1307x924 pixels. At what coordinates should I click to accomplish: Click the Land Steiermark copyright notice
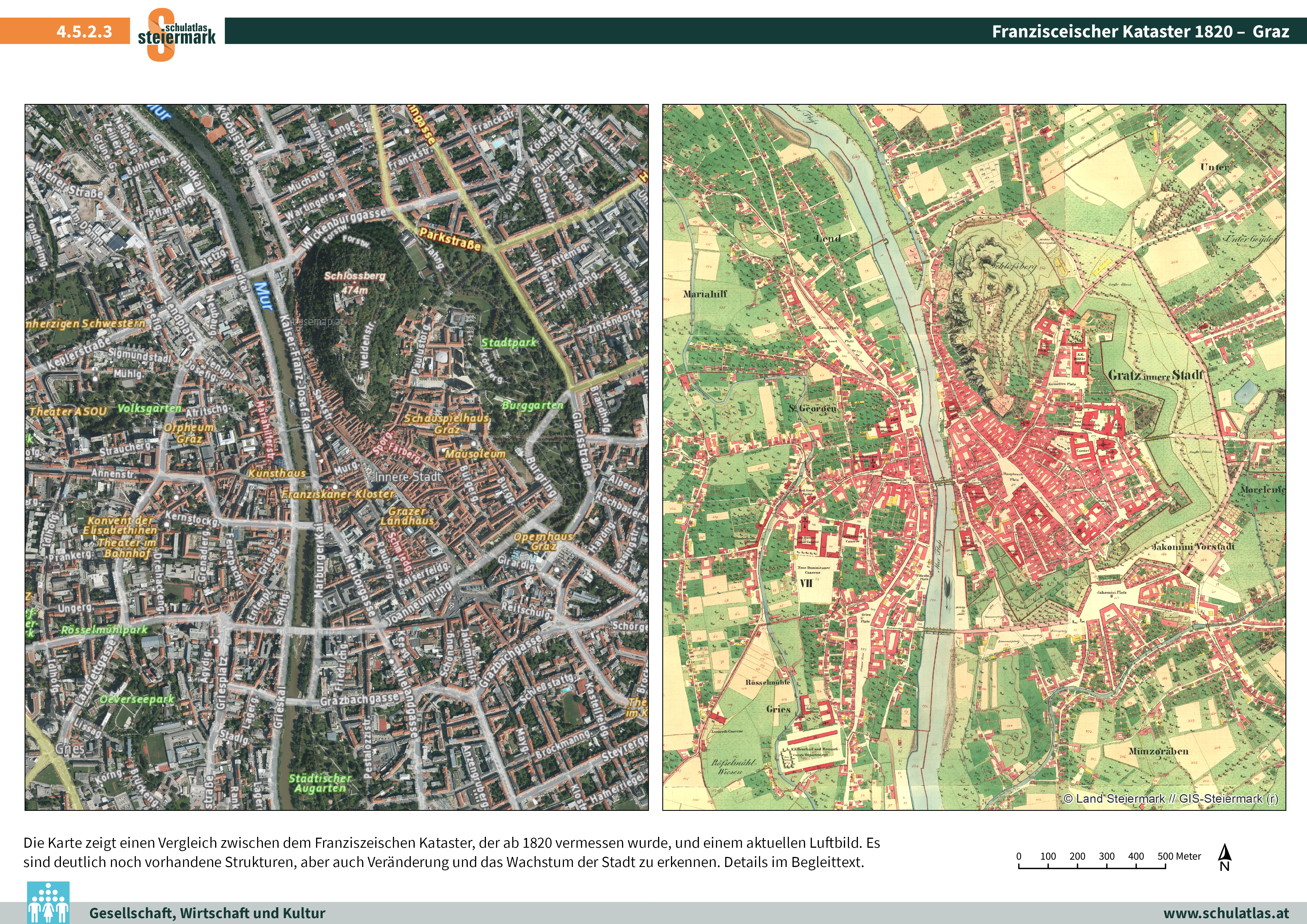1170,799
